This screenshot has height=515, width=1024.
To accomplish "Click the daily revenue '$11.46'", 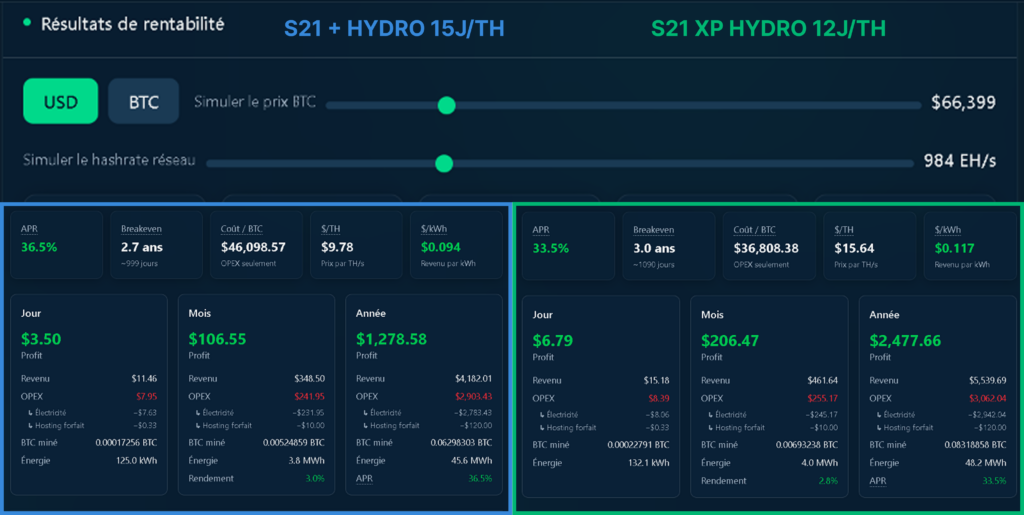I will [x=144, y=379].
